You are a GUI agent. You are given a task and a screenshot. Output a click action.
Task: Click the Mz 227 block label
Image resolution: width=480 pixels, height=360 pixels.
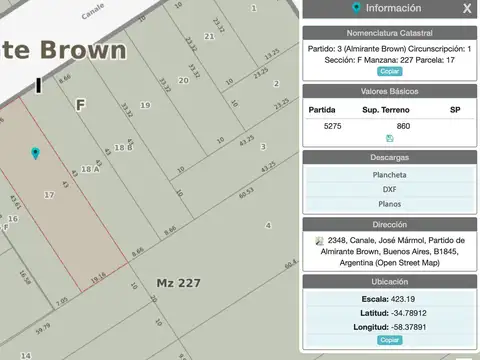tap(179, 283)
